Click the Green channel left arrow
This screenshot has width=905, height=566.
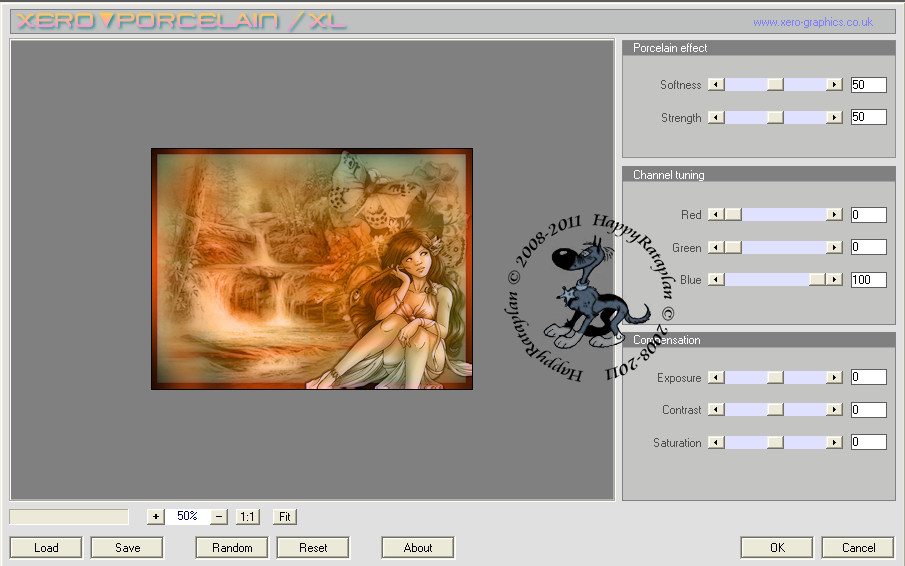716,247
